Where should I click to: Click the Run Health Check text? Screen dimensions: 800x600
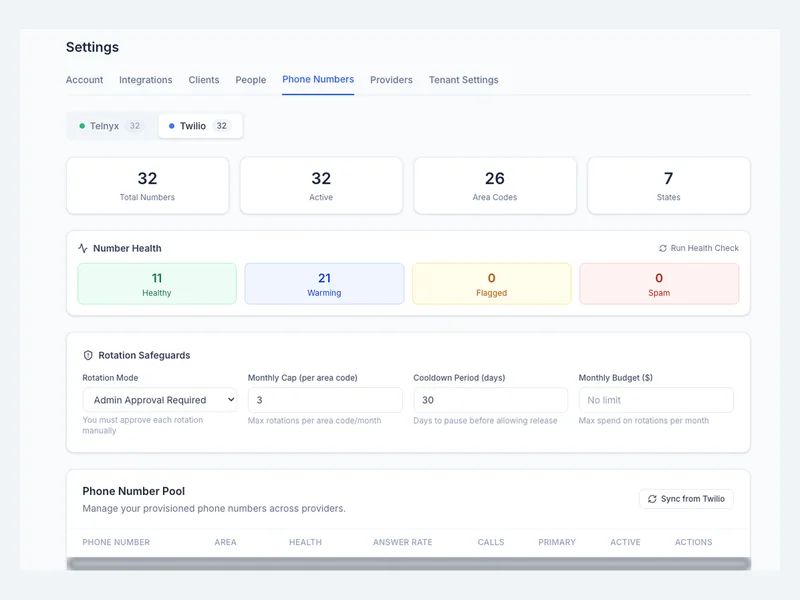pos(705,248)
